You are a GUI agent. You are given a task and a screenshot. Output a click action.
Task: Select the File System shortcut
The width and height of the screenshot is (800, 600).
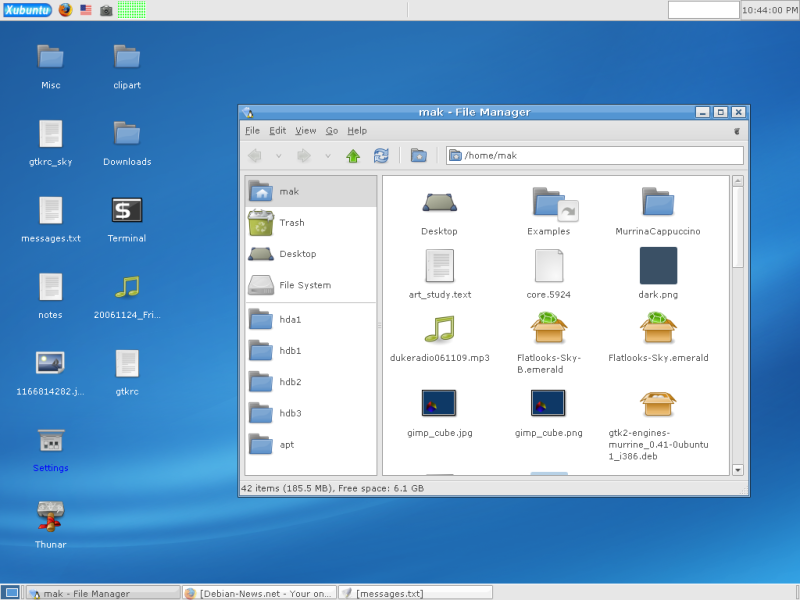(x=304, y=285)
